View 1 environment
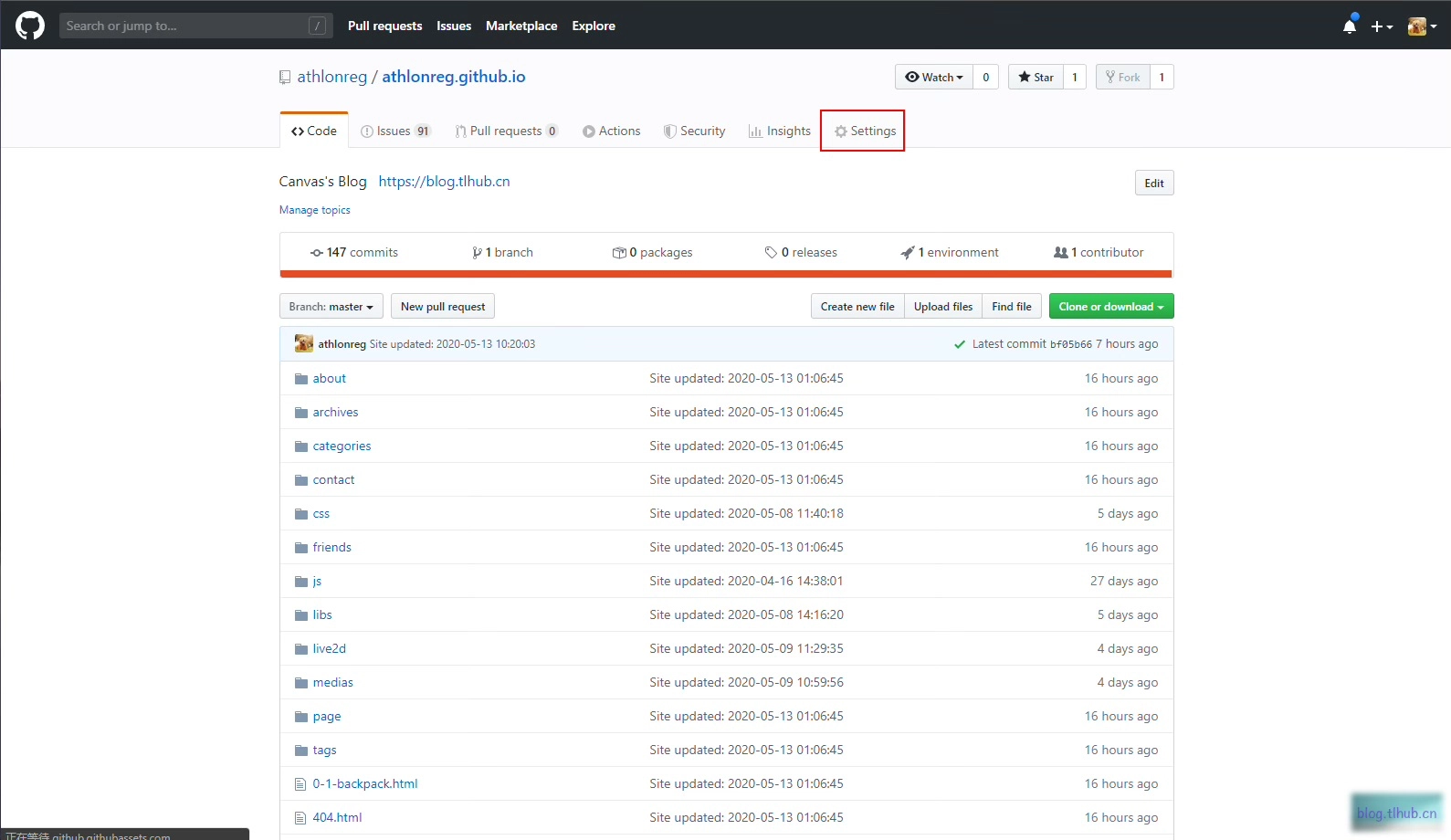The image size is (1451, 840). [x=950, y=252]
